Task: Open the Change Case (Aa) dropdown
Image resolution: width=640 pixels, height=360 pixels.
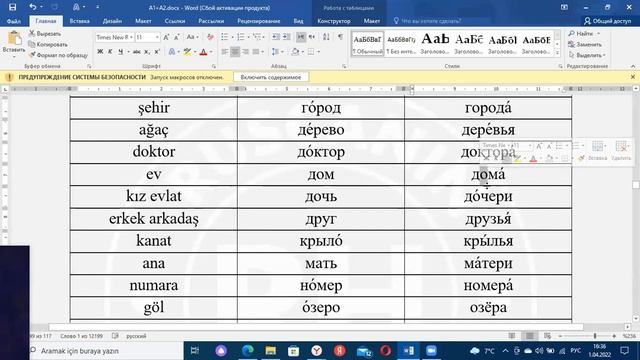Action: point(192,37)
